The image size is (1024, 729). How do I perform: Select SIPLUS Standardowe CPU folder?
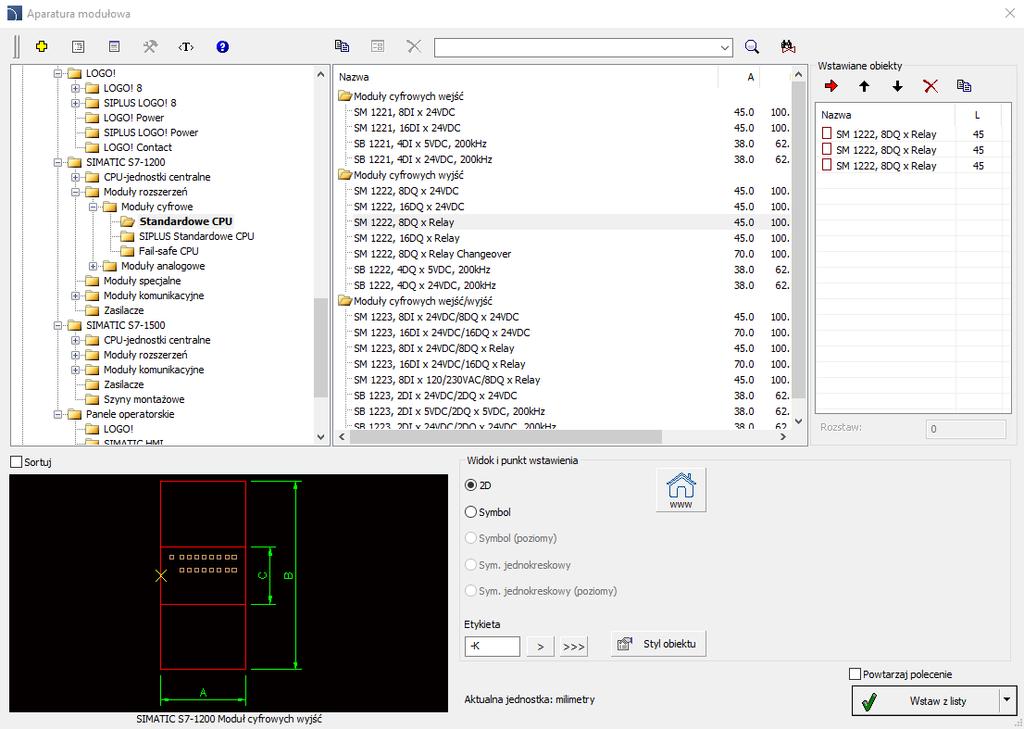point(197,236)
